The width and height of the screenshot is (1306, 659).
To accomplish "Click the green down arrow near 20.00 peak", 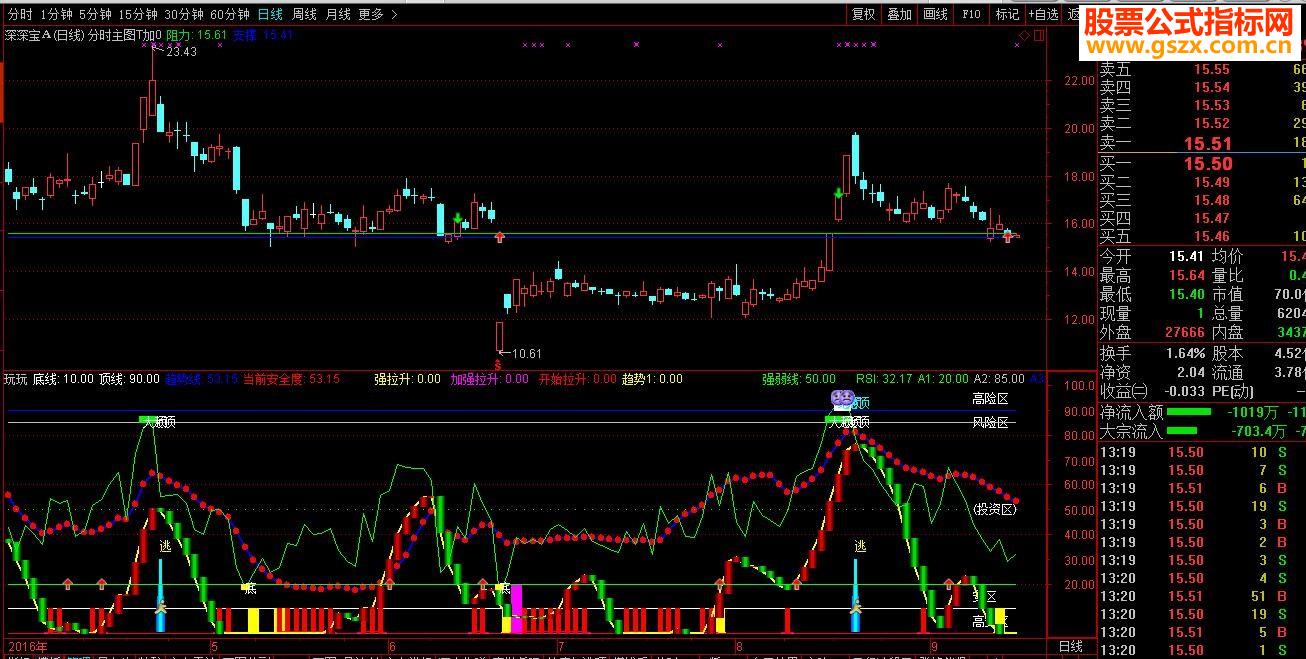I will [x=838, y=193].
